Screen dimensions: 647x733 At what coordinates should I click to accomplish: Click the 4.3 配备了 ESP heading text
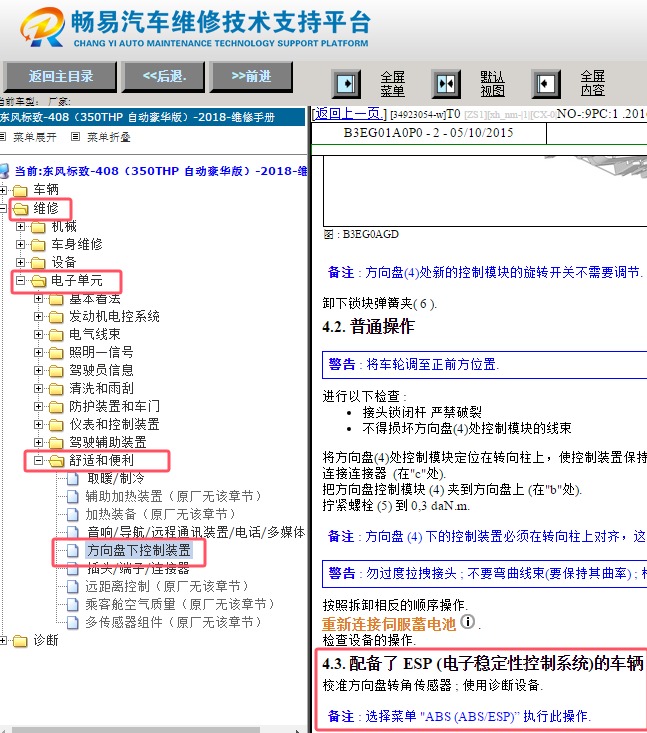coord(482,663)
